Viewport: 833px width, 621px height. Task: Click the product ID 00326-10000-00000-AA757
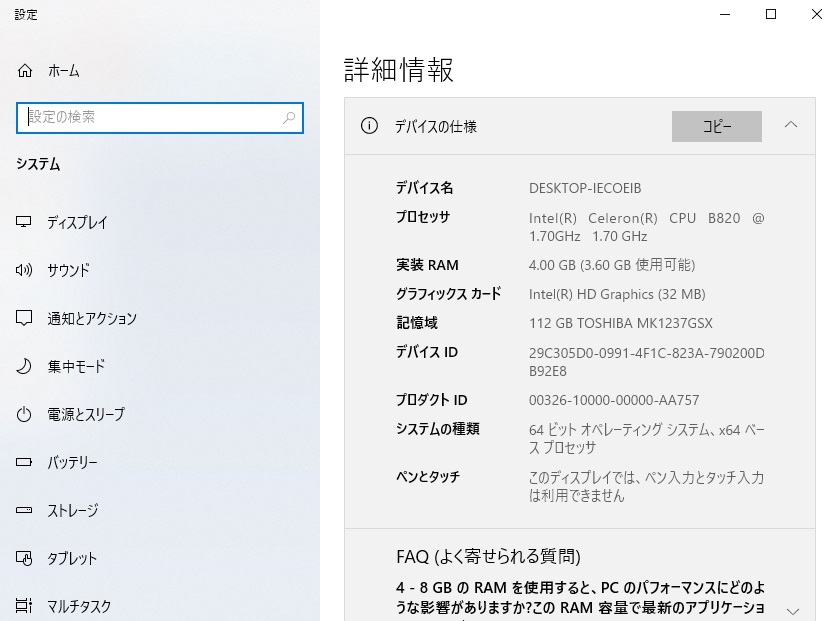pos(614,400)
